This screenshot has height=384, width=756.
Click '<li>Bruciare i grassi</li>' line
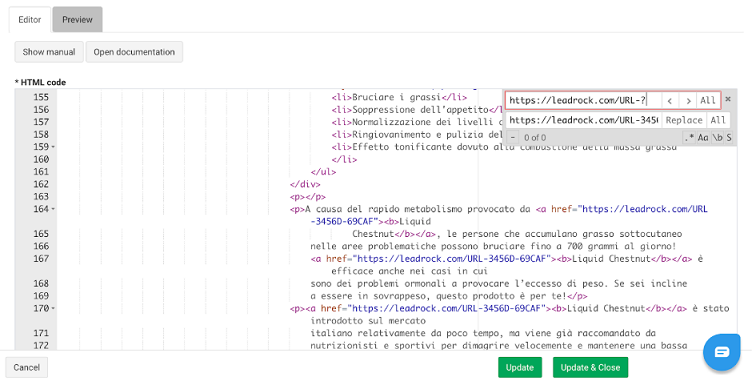tap(399, 97)
